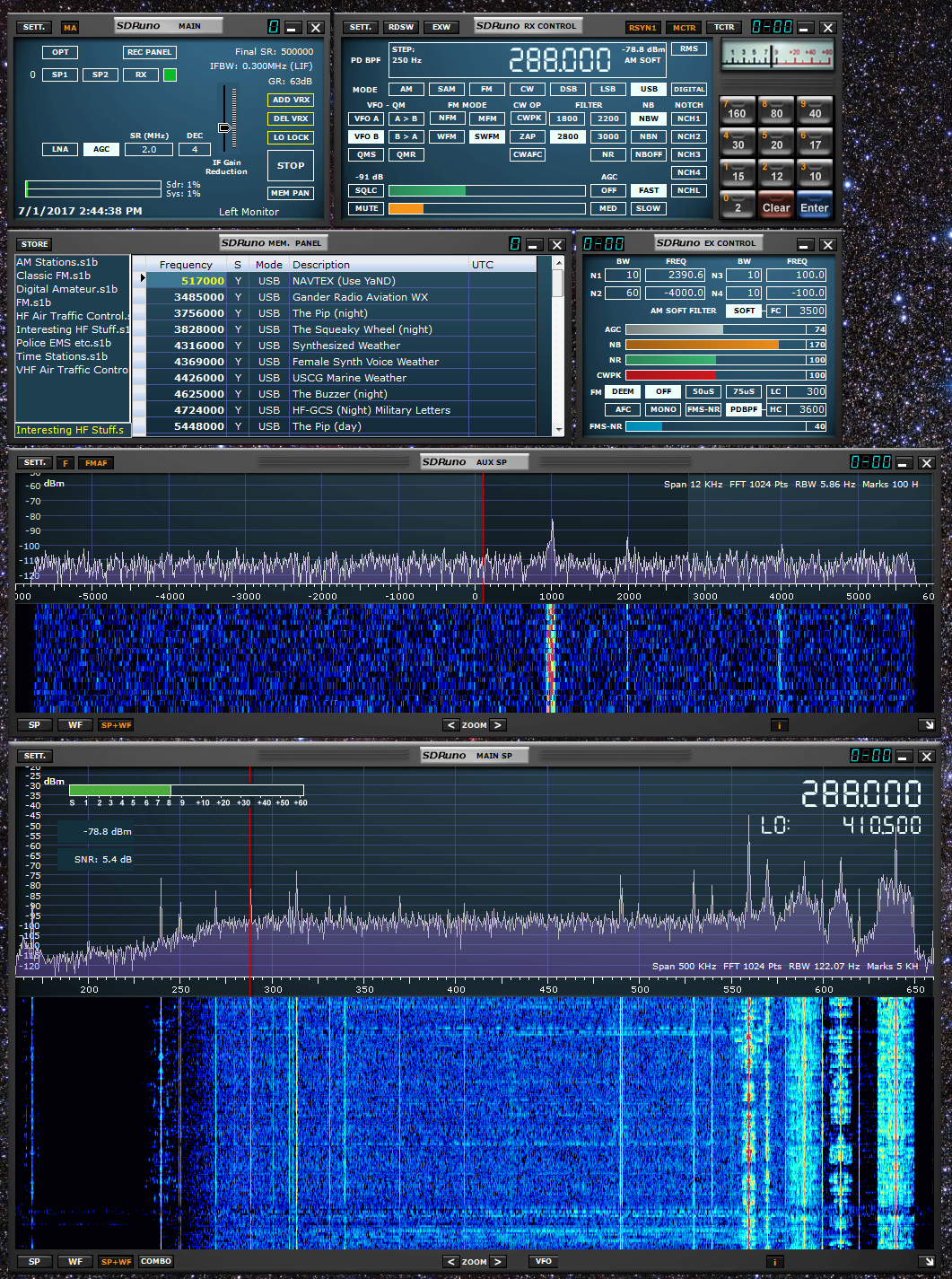952x1279 pixels.
Task: Click the MA button in SDRuno Main
Action: pyautogui.click(x=69, y=28)
